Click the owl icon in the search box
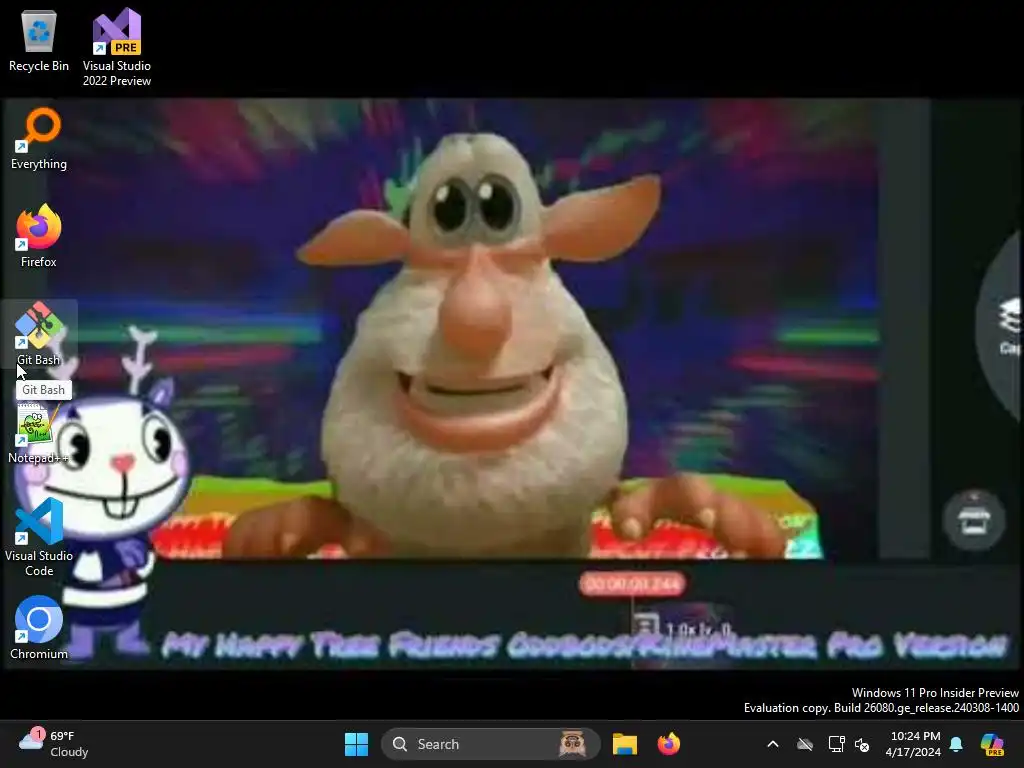 pos(573,744)
